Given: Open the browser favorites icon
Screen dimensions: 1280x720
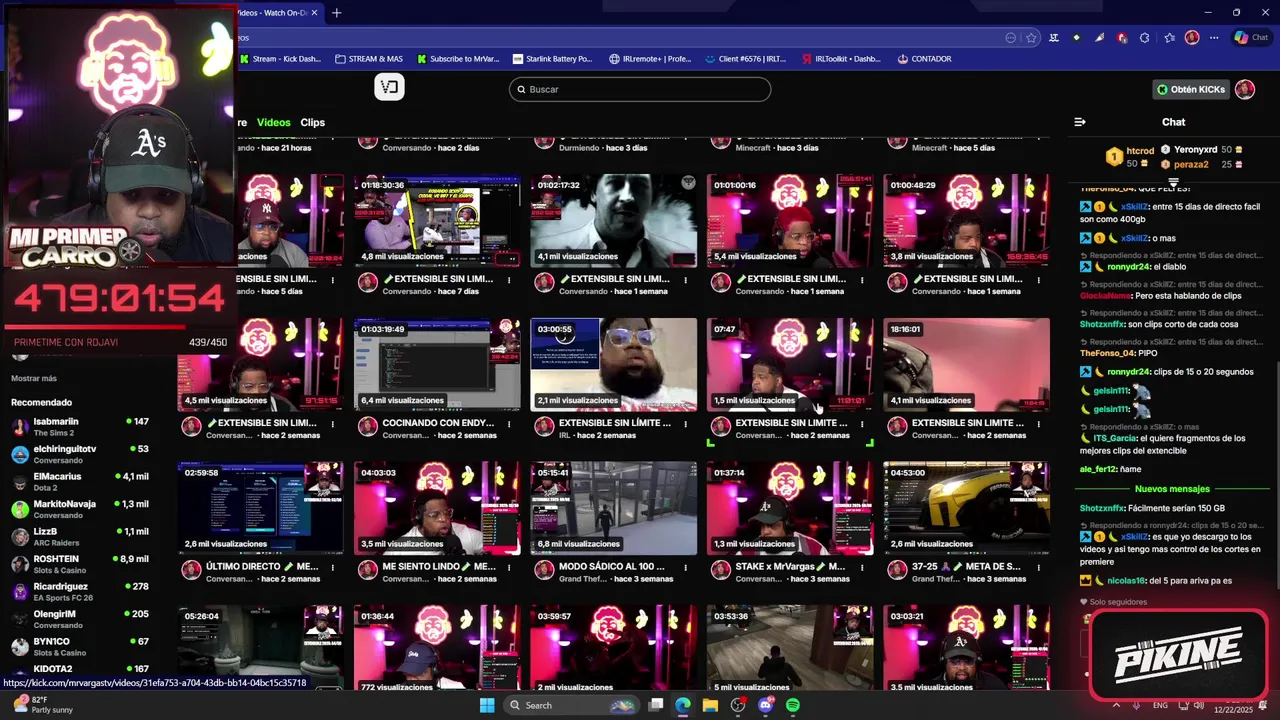Looking at the screenshot, I should 1169,38.
